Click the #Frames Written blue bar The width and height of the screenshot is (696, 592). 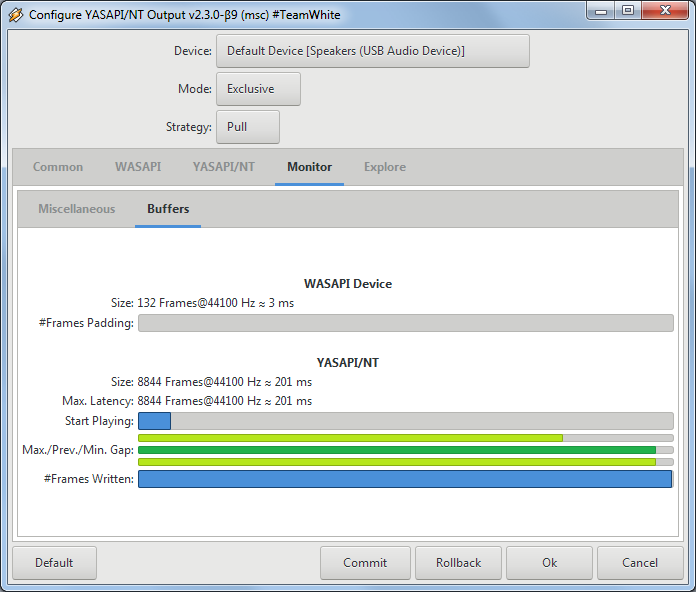point(405,479)
